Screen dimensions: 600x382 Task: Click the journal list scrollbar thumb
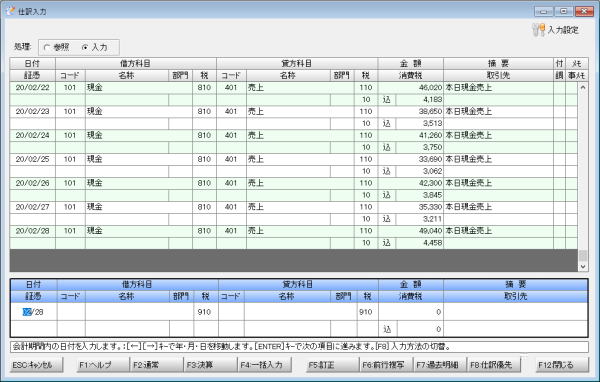coord(583,255)
